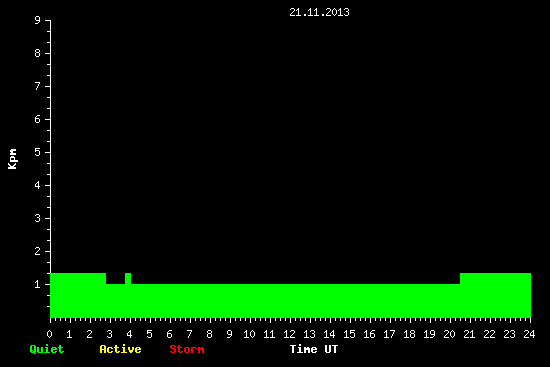
Task: Click hour 4 on the time axis
Action: [x=129, y=334]
